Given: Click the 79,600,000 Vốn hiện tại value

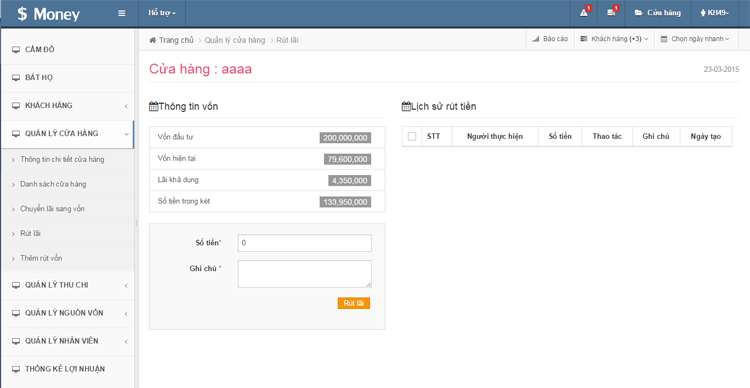Looking at the screenshot, I should pos(347,159).
